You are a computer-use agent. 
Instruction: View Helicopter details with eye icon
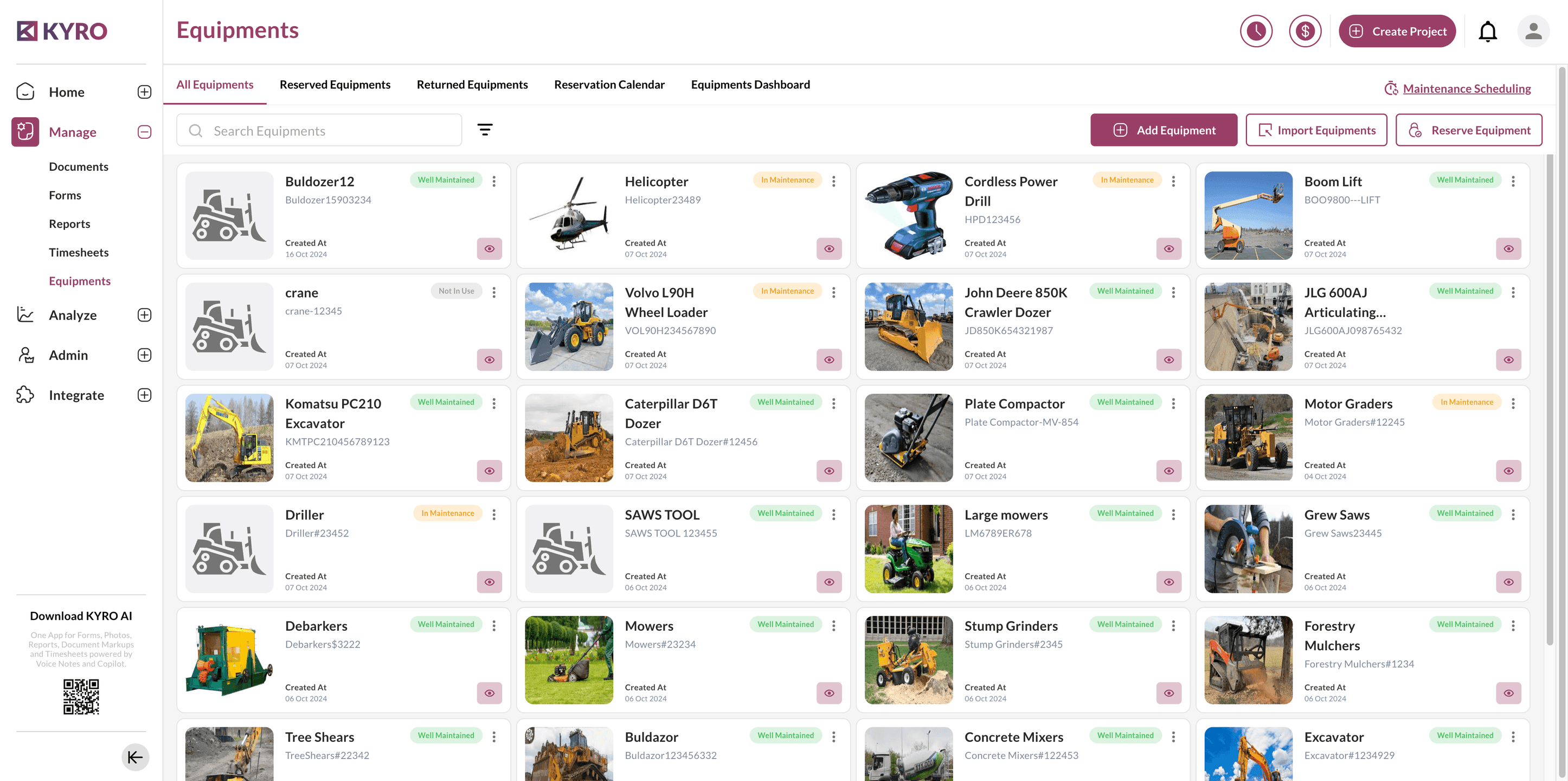coord(829,248)
